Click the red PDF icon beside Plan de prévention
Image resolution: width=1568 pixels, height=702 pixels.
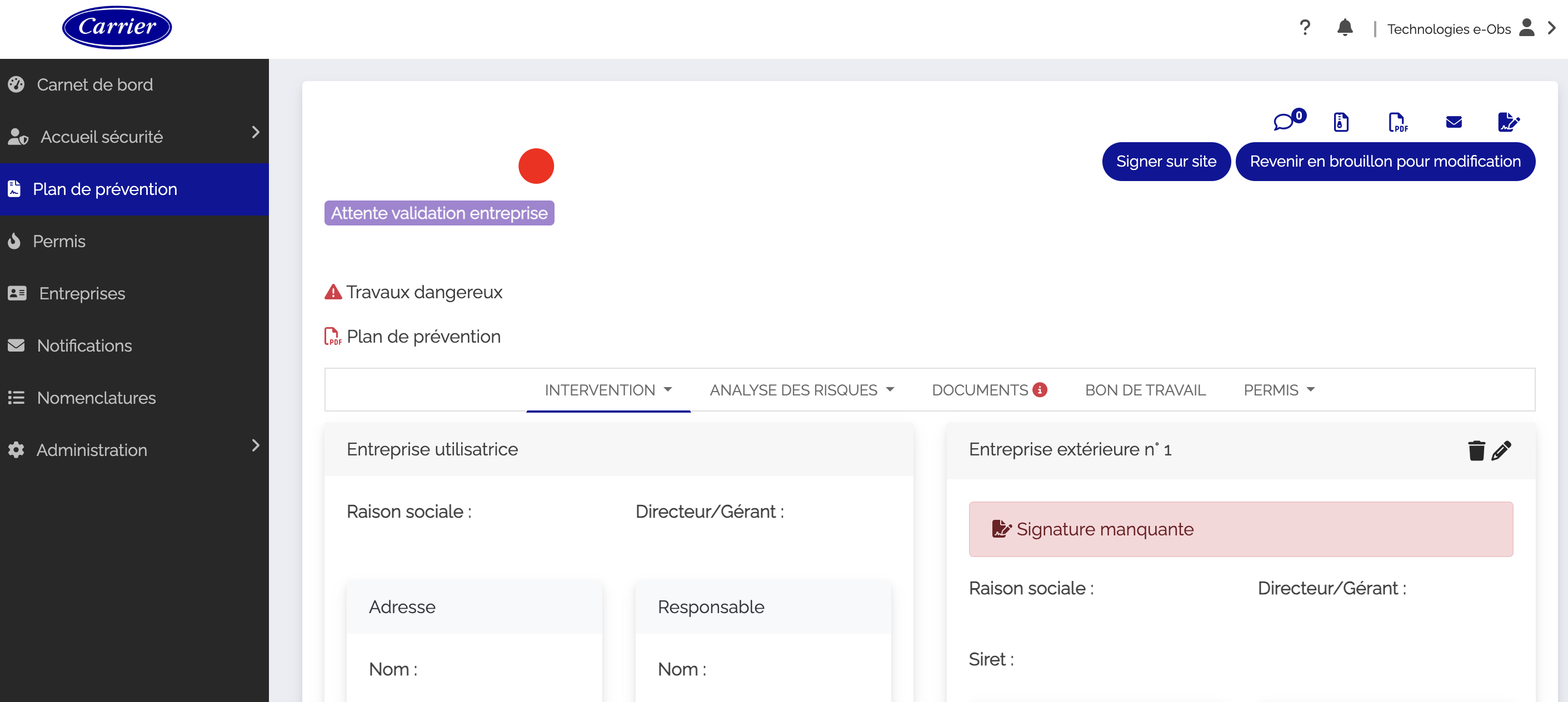[x=332, y=337]
